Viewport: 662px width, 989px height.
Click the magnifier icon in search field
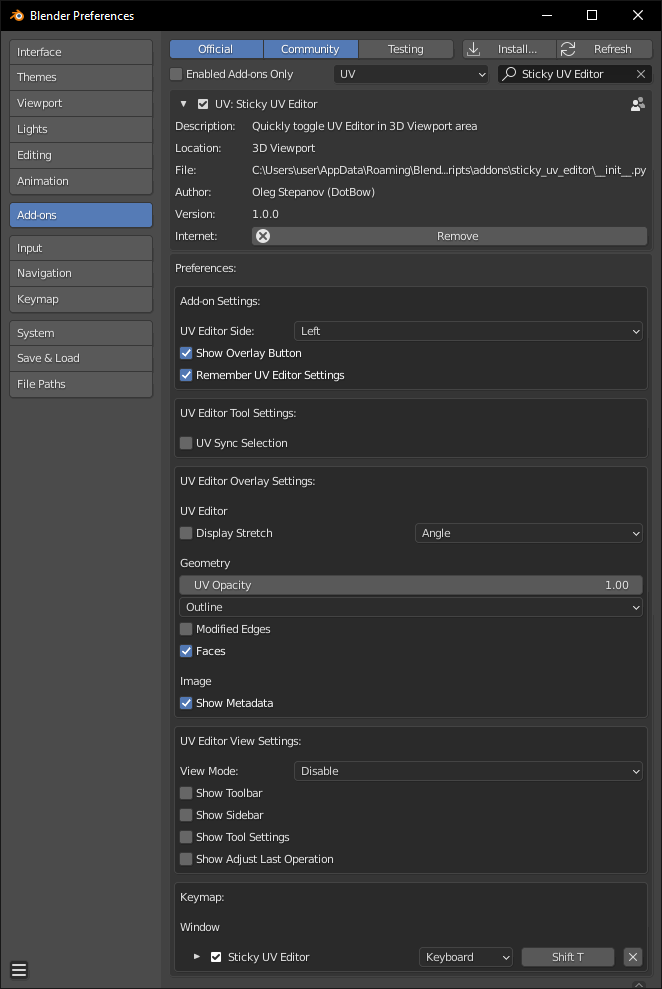(x=509, y=74)
